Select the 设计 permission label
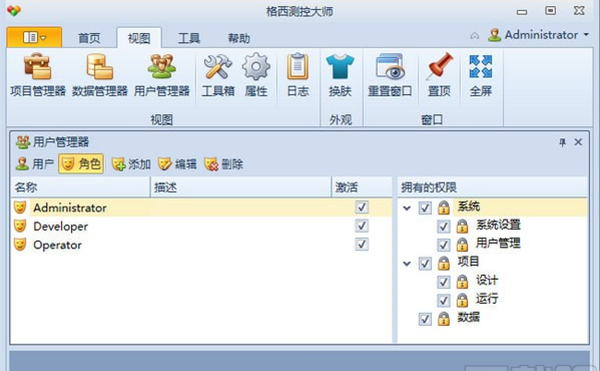The height and width of the screenshot is (371, 600). point(487,280)
